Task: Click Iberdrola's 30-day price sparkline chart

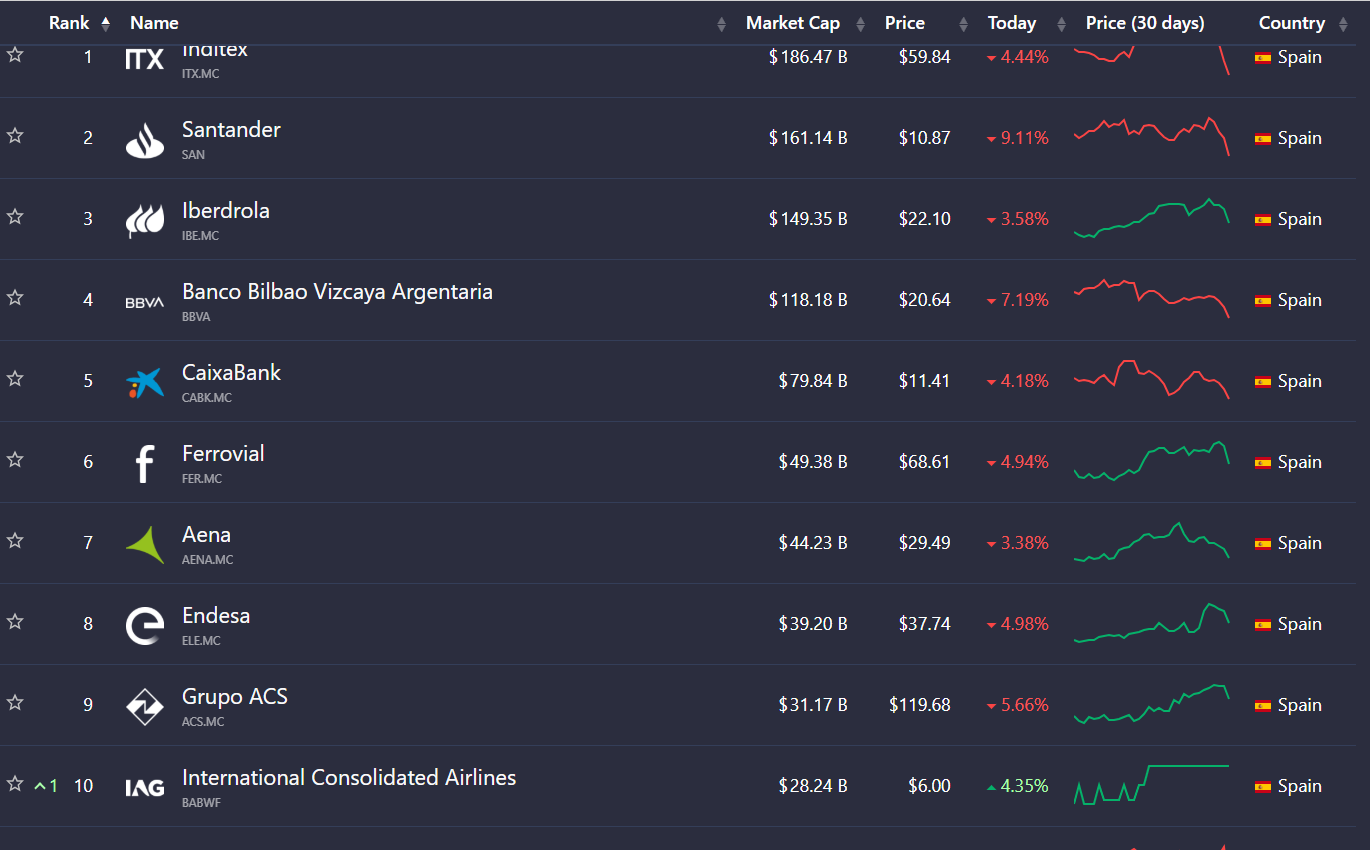Action: 1151,219
